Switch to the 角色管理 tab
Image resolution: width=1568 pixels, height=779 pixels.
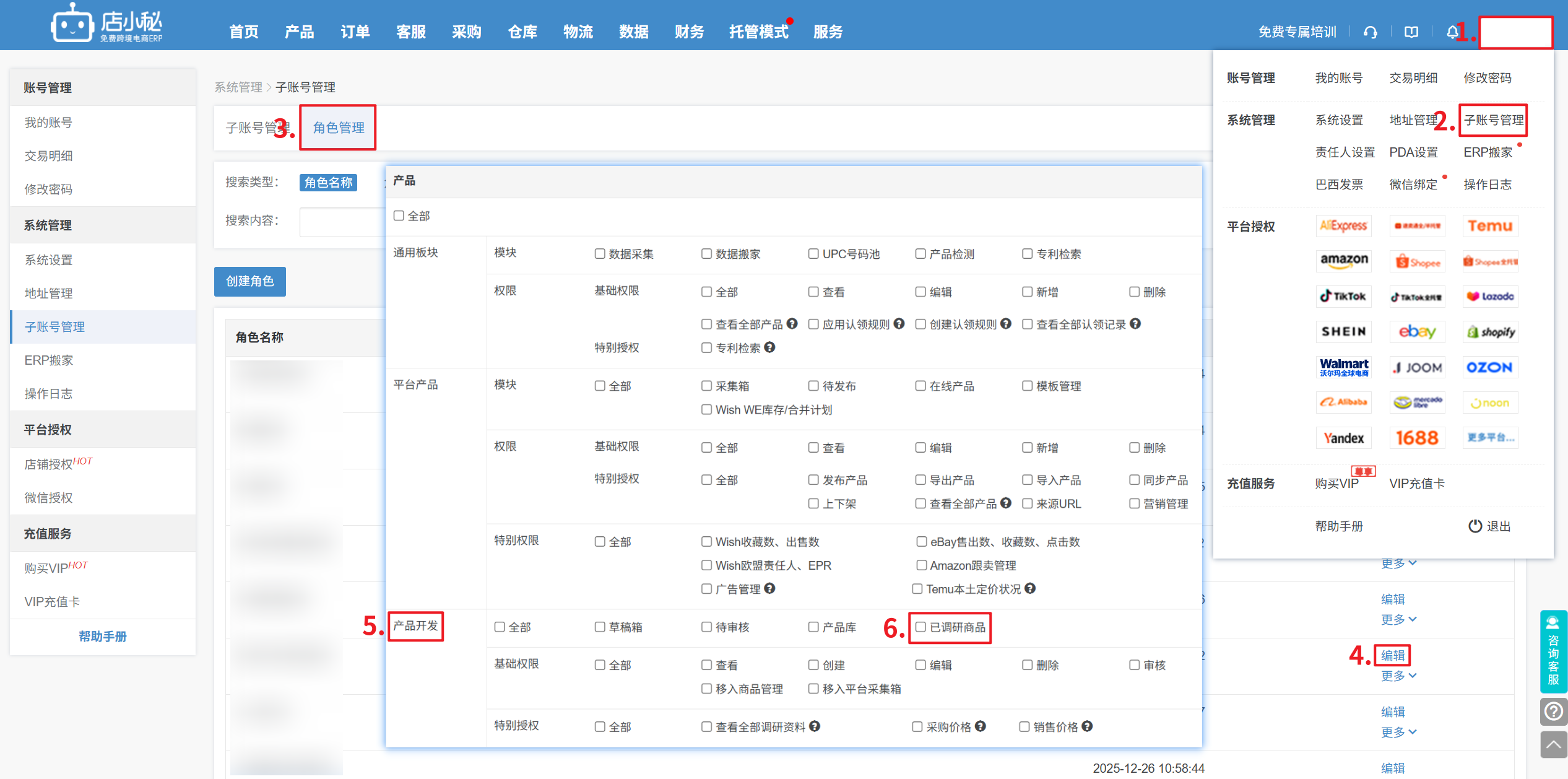pyautogui.click(x=338, y=128)
